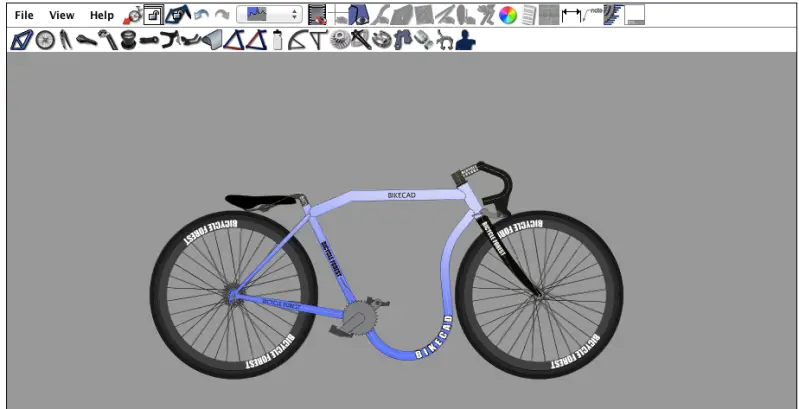The height and width of the screenshot is (409, 799).
Task: Click the bicycle with red arrow icon
Action: click(132, 15)
